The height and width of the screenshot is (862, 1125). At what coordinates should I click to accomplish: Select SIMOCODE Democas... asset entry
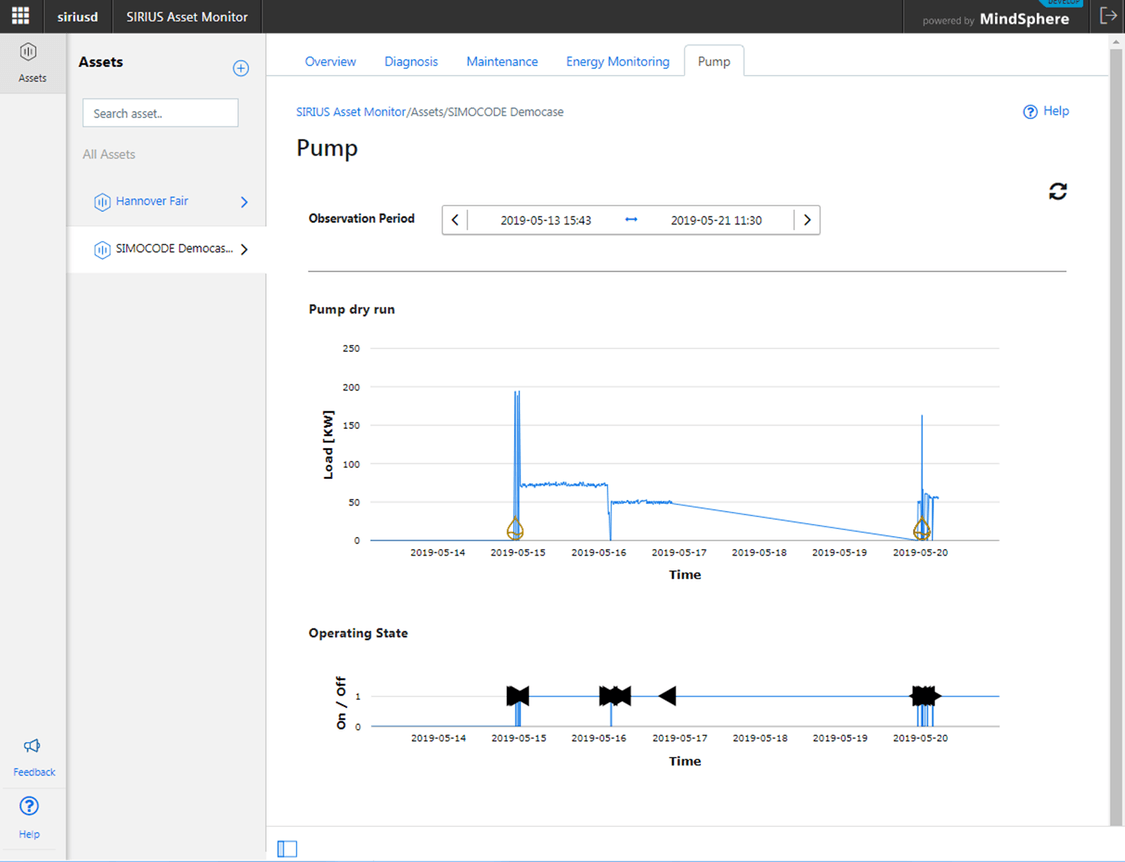click(x=174, y=248)
